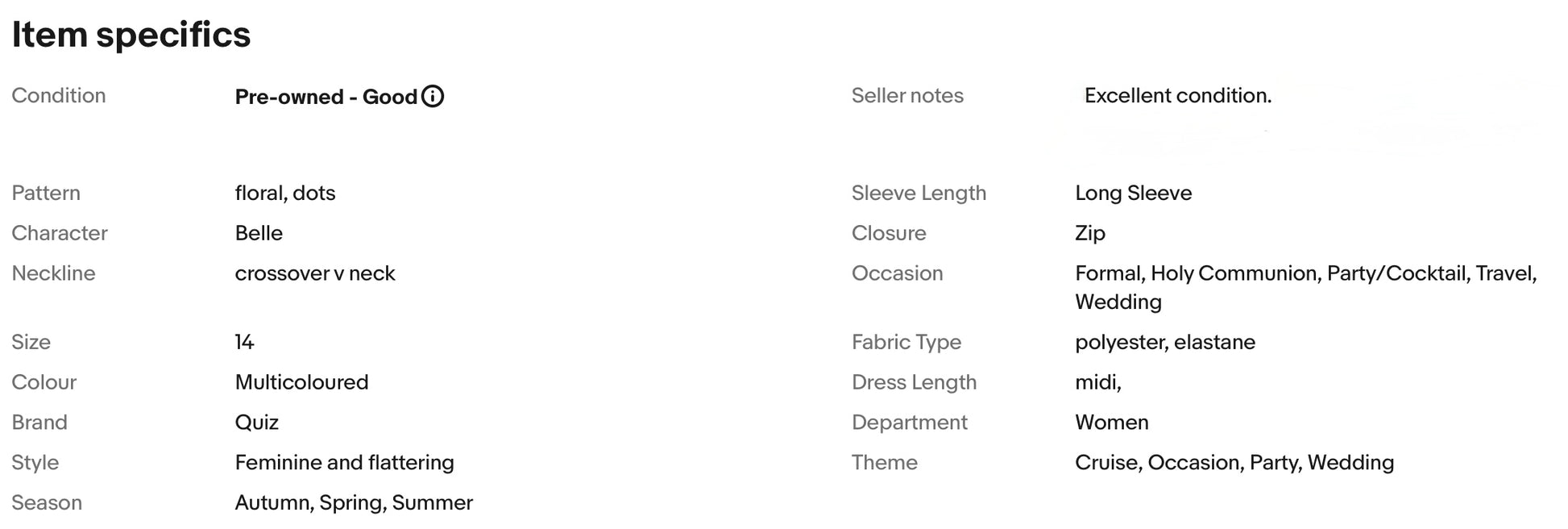Click size value 14
Screen dimensions: 1568x529
pyautogui.click(x=245, y=342)
